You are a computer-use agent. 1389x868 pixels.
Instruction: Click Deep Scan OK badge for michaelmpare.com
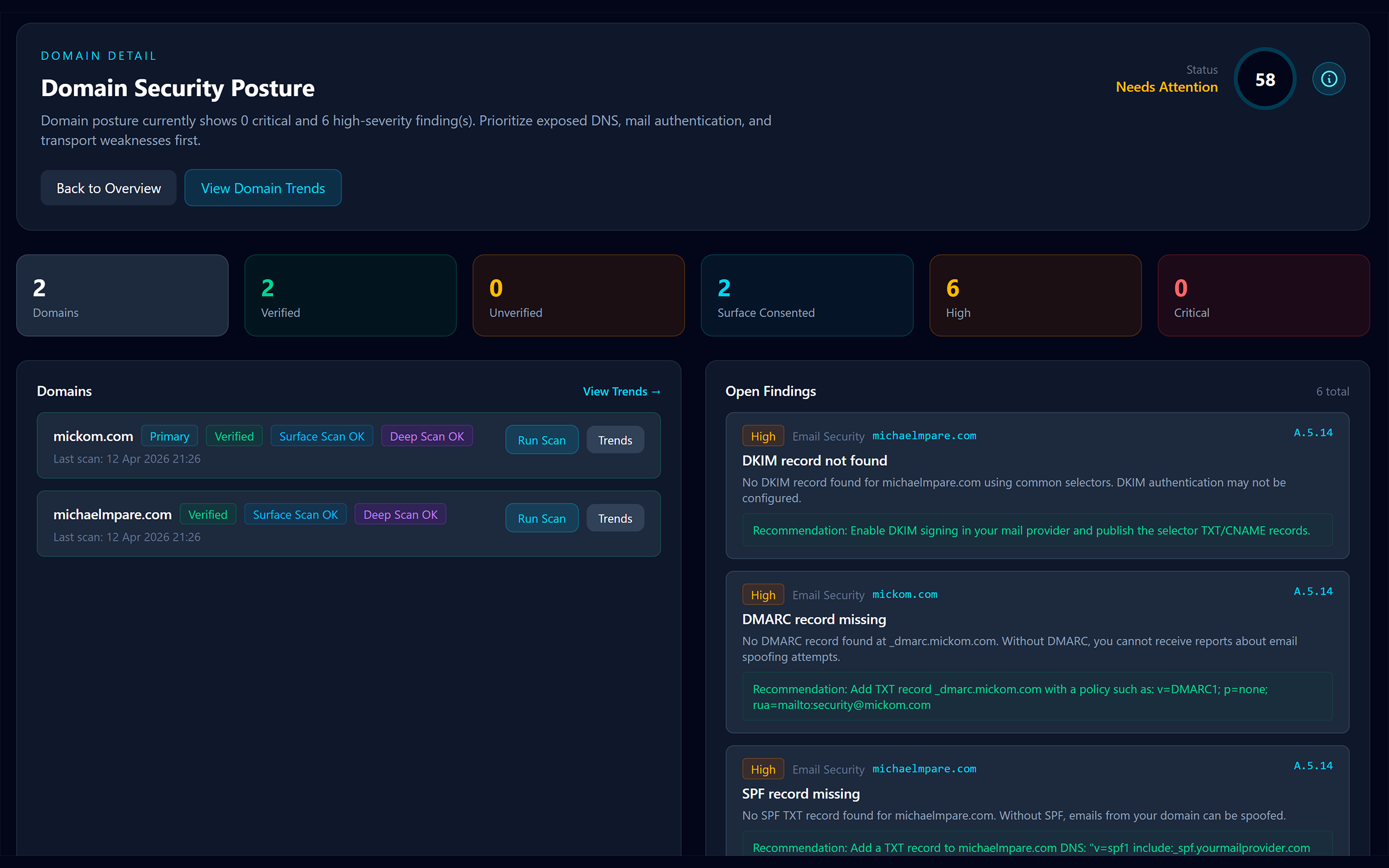point(400,514)
